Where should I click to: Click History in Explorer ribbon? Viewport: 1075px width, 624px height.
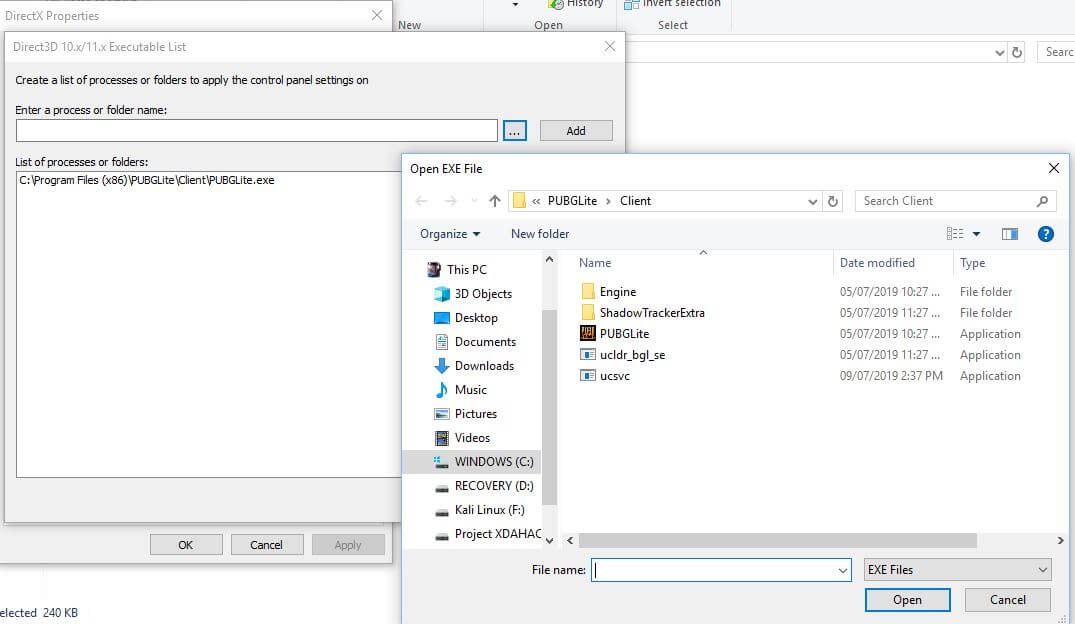click(x=576, y=4)
